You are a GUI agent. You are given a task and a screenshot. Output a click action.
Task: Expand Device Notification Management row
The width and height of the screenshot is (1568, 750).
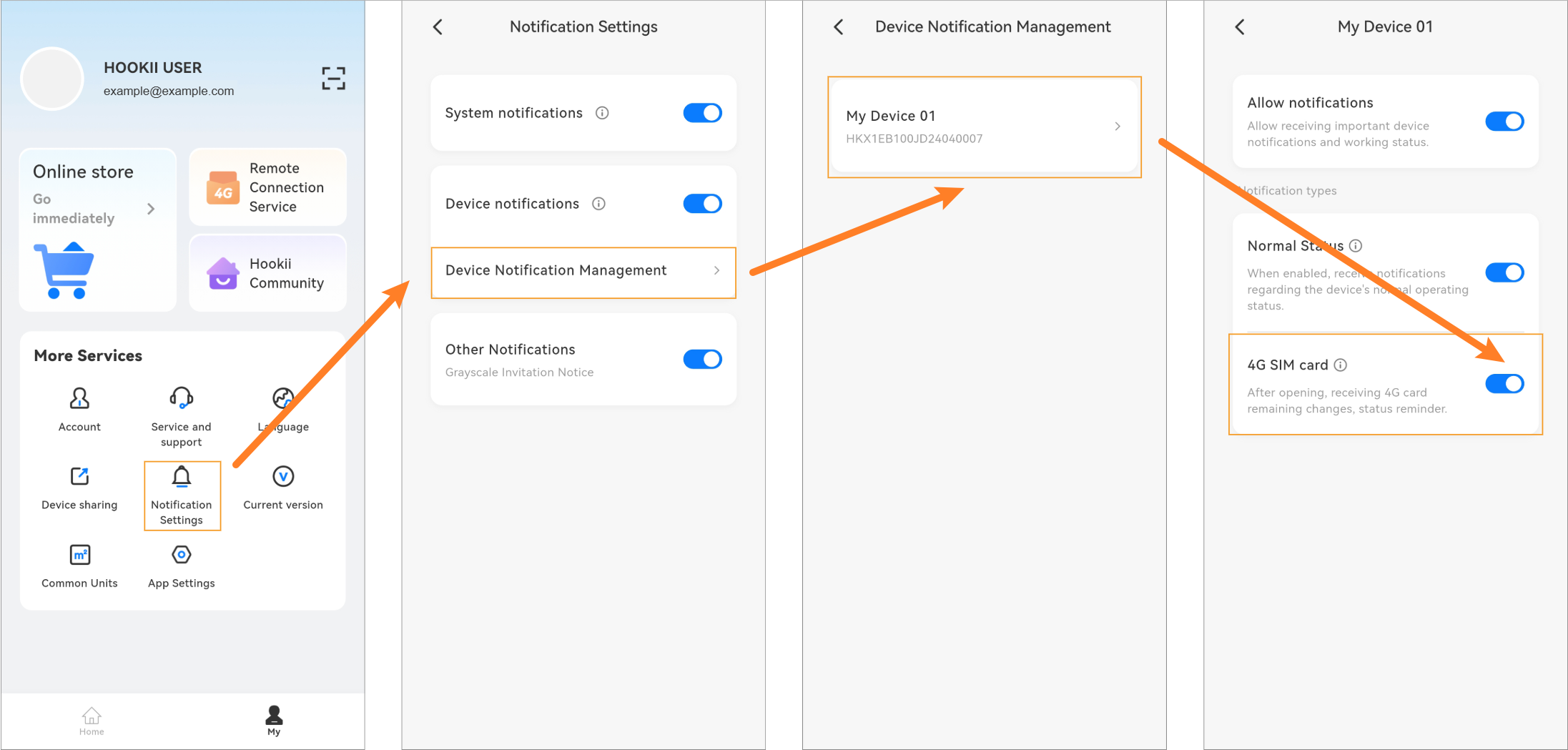[583, 271]
